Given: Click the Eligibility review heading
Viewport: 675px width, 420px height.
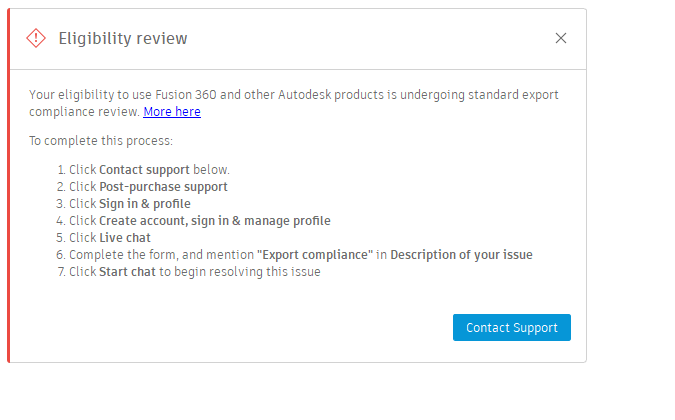Looking at the screenshot, I should tap(123, 39).
